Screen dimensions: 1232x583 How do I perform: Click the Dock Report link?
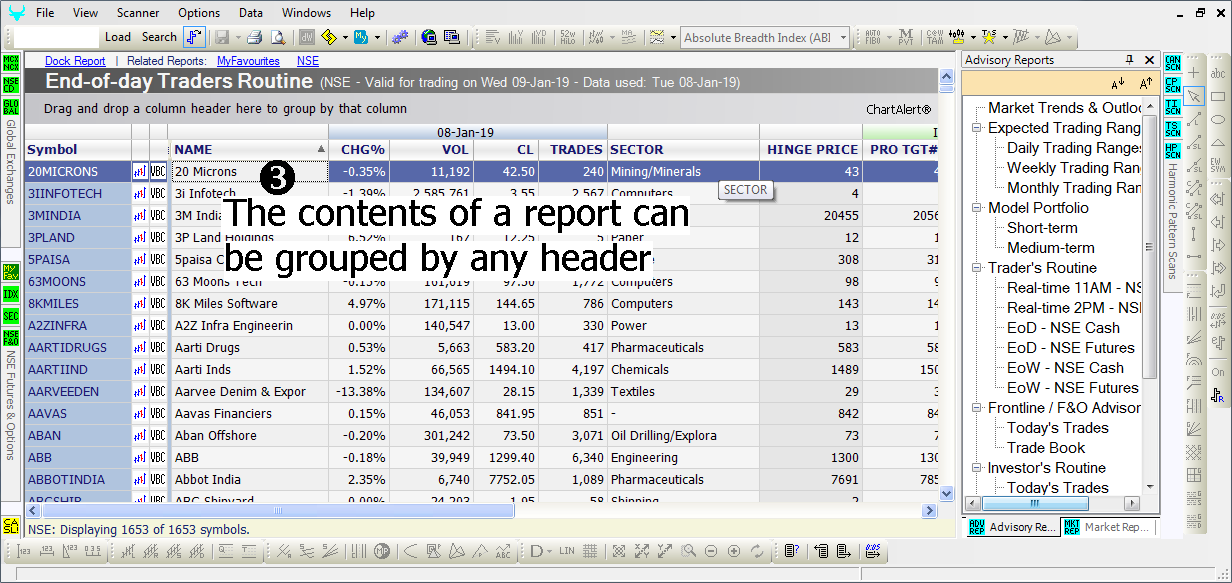click(75, 61)
